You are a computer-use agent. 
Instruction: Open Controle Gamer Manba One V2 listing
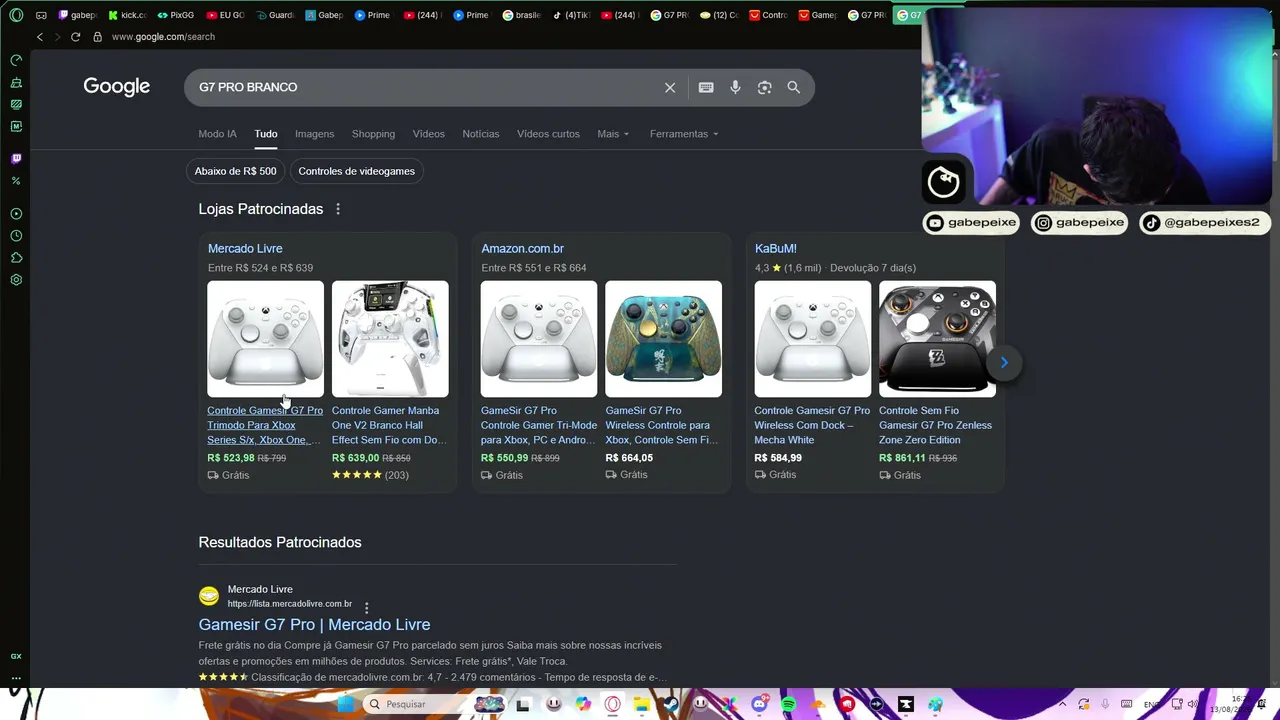point(390,425)
